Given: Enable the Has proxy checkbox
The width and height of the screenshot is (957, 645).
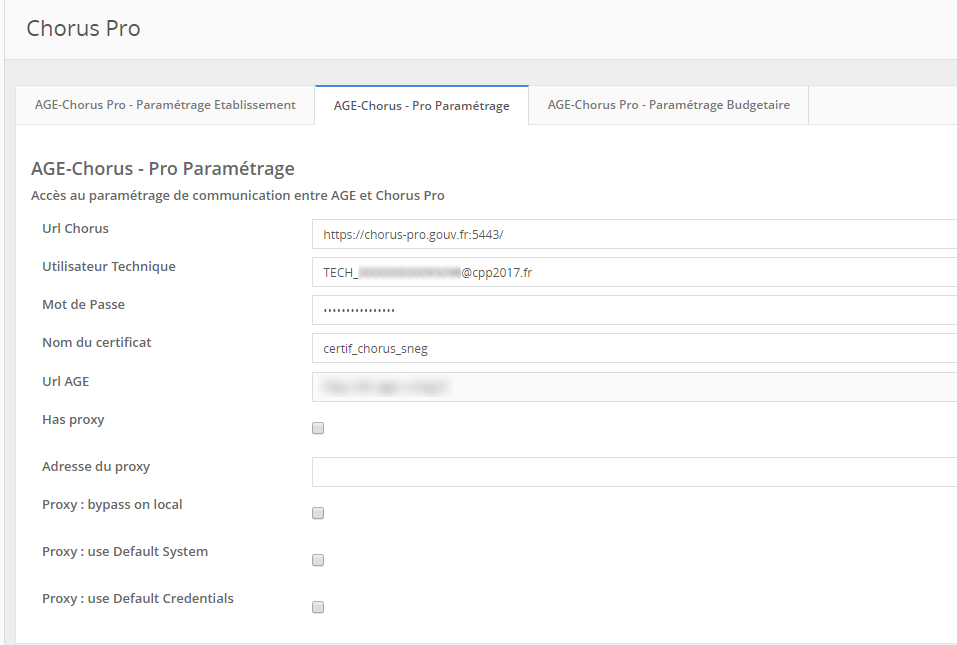Looking at the screenshot, I should (x=318, y=428).
